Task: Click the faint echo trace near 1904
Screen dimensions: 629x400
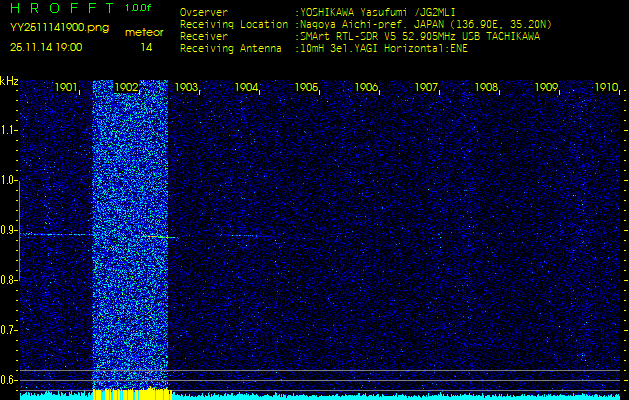Action: pos(249,236)
